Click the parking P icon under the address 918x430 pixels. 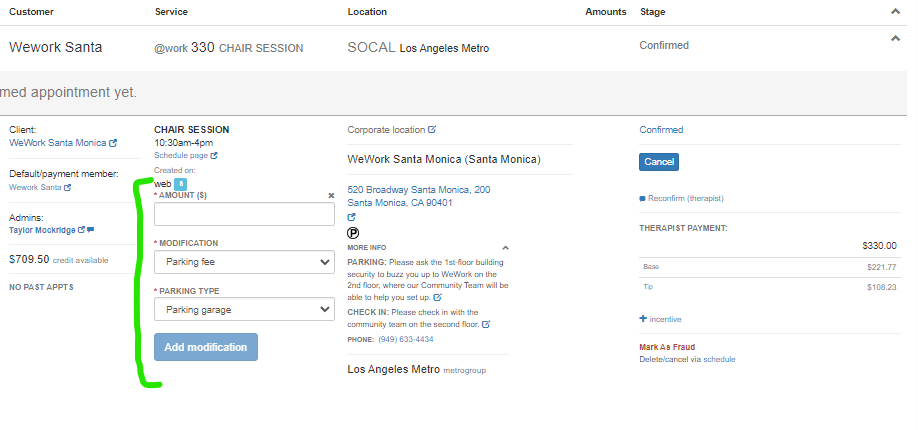352,232
